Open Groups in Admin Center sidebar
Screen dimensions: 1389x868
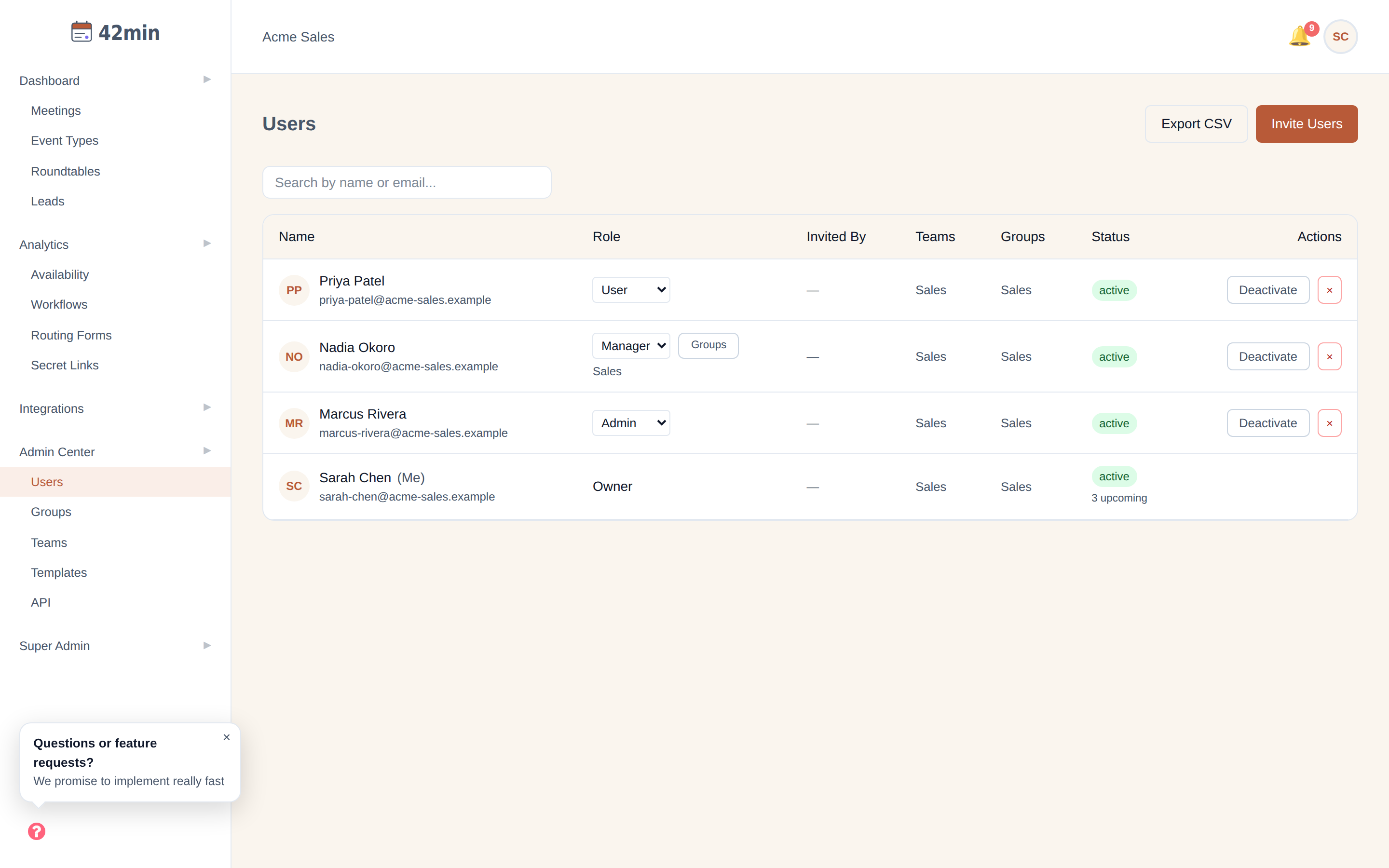pos(51,512)
